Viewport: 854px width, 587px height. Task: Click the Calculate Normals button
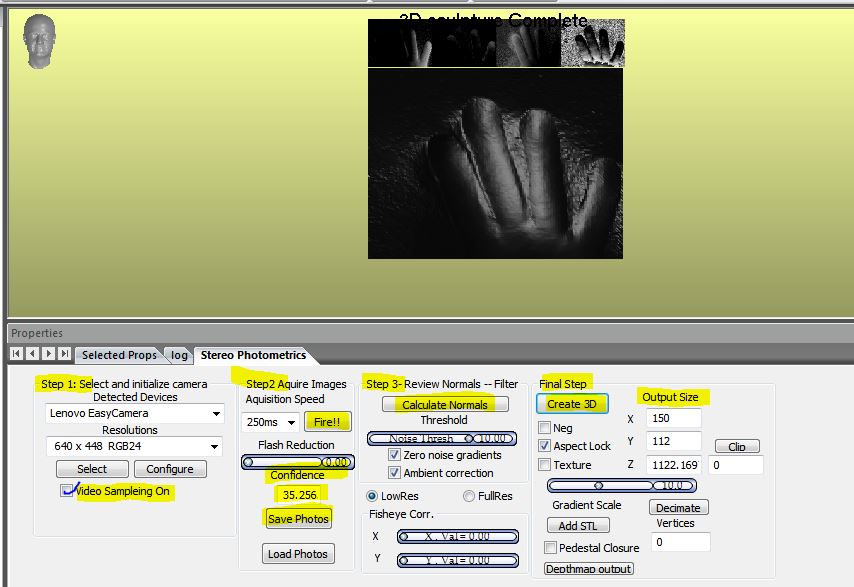(x=445, y=404)
